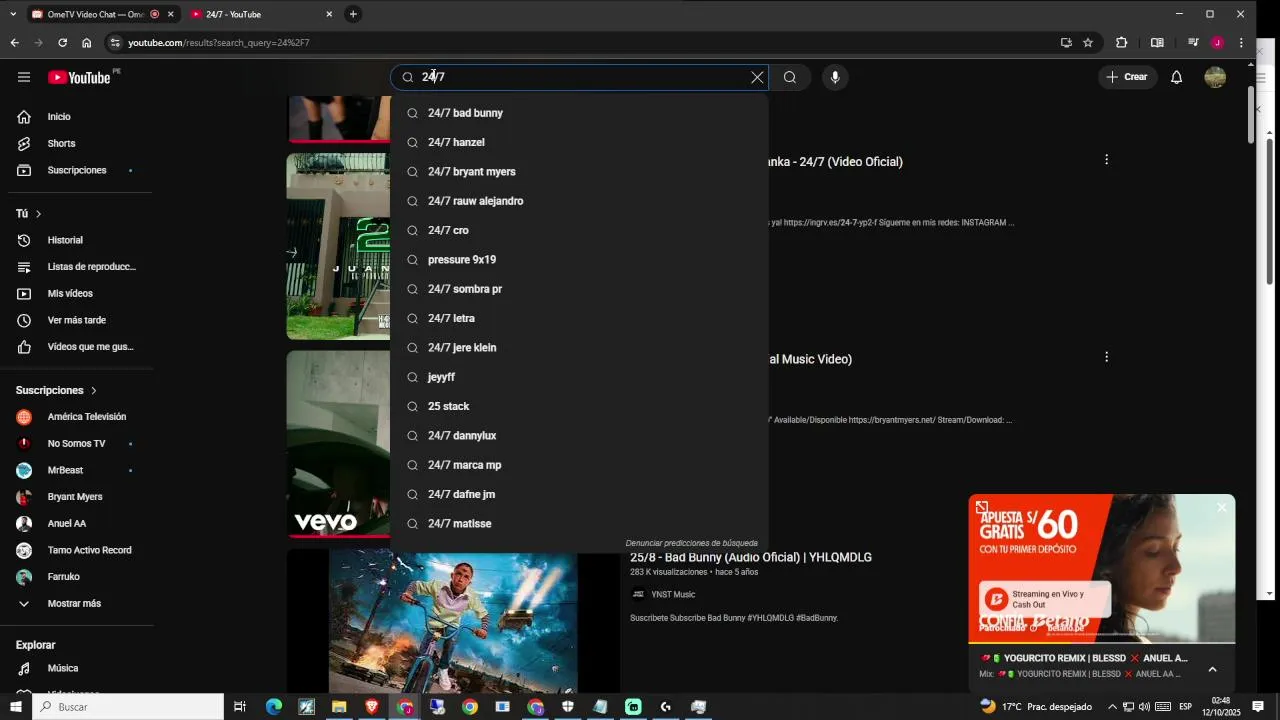Screen dimensions: 1280x720
Task: Open Ver más tarde
Action: pos(76,320)
